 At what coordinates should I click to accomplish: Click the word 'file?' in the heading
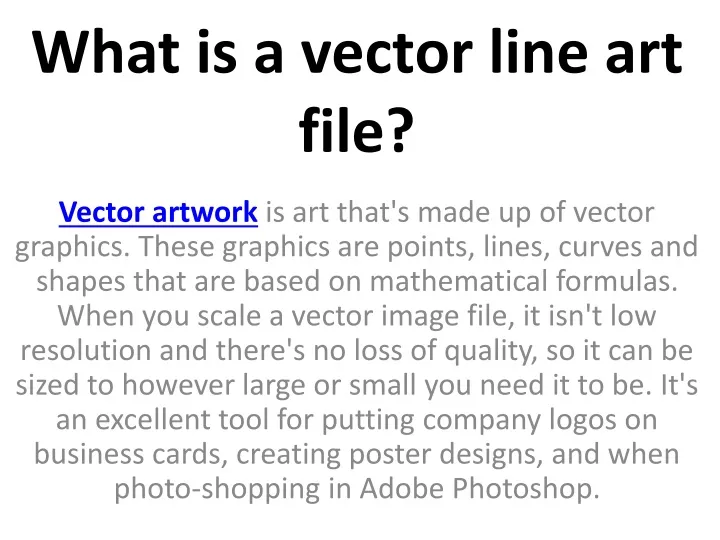pyautogui.click(x=356, y=128)
